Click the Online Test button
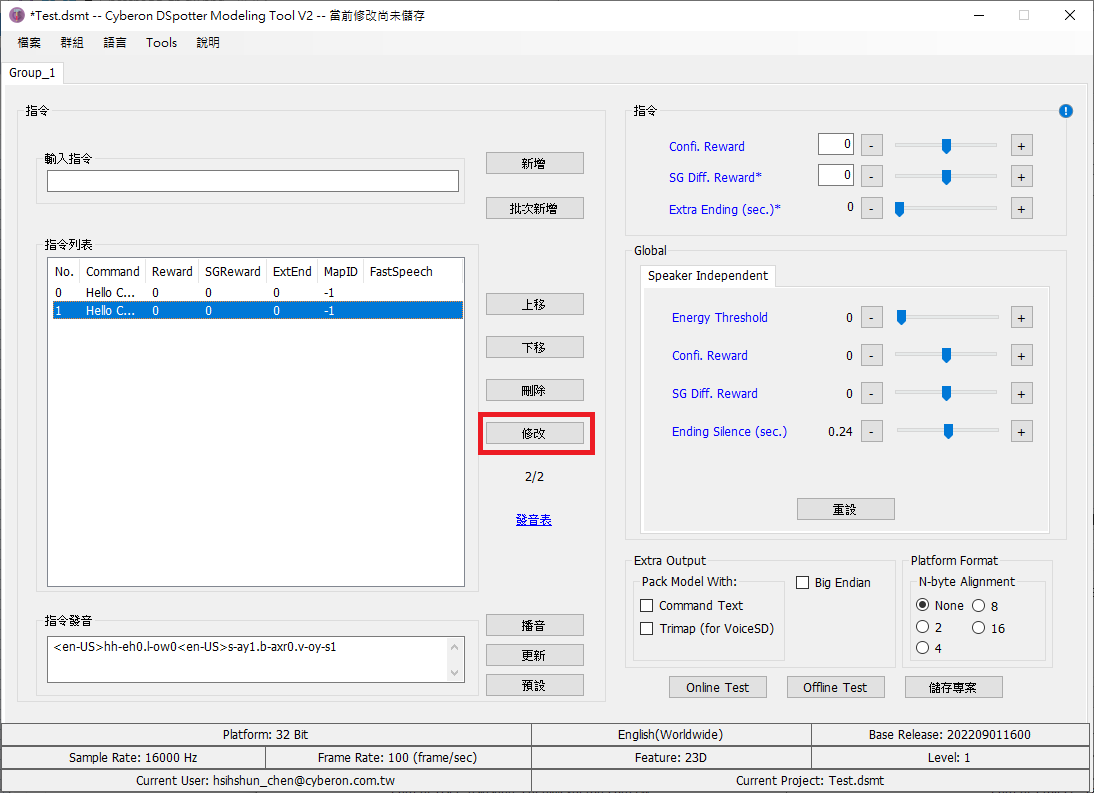 (717, 687)
